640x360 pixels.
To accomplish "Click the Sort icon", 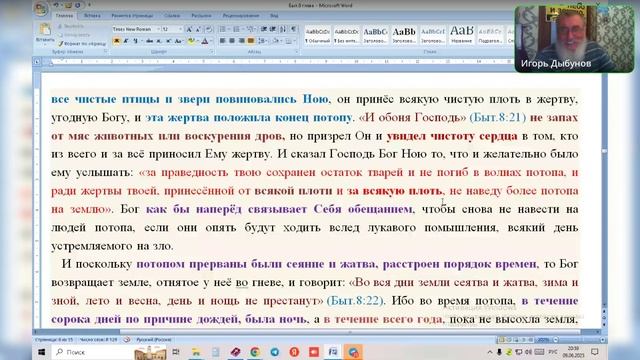I will coord(283,29).
